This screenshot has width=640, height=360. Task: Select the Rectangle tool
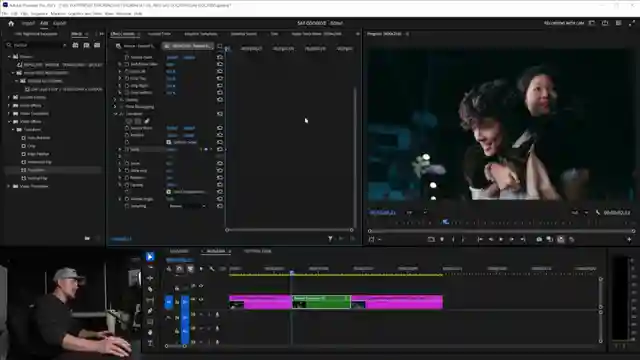150,322
